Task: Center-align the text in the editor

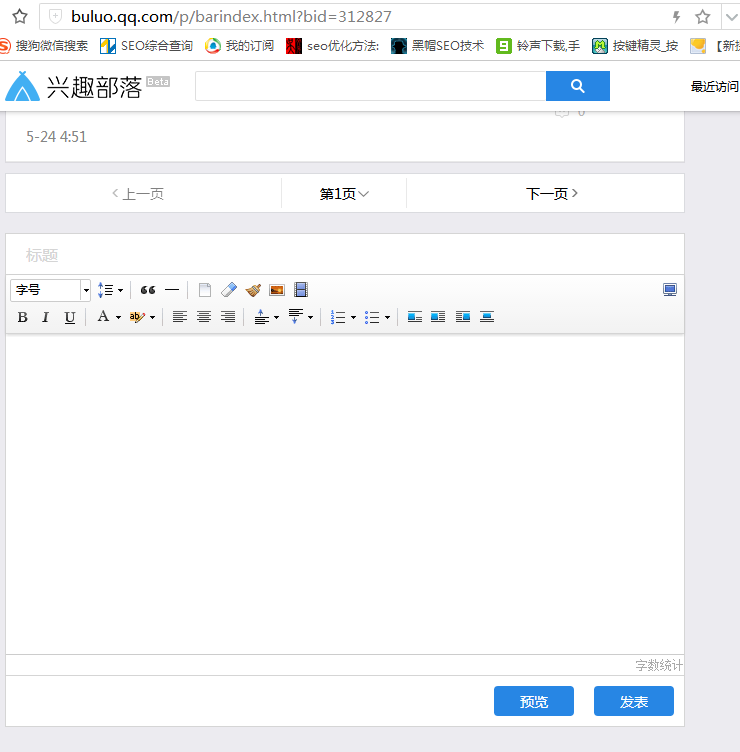Action: (204, 317)
